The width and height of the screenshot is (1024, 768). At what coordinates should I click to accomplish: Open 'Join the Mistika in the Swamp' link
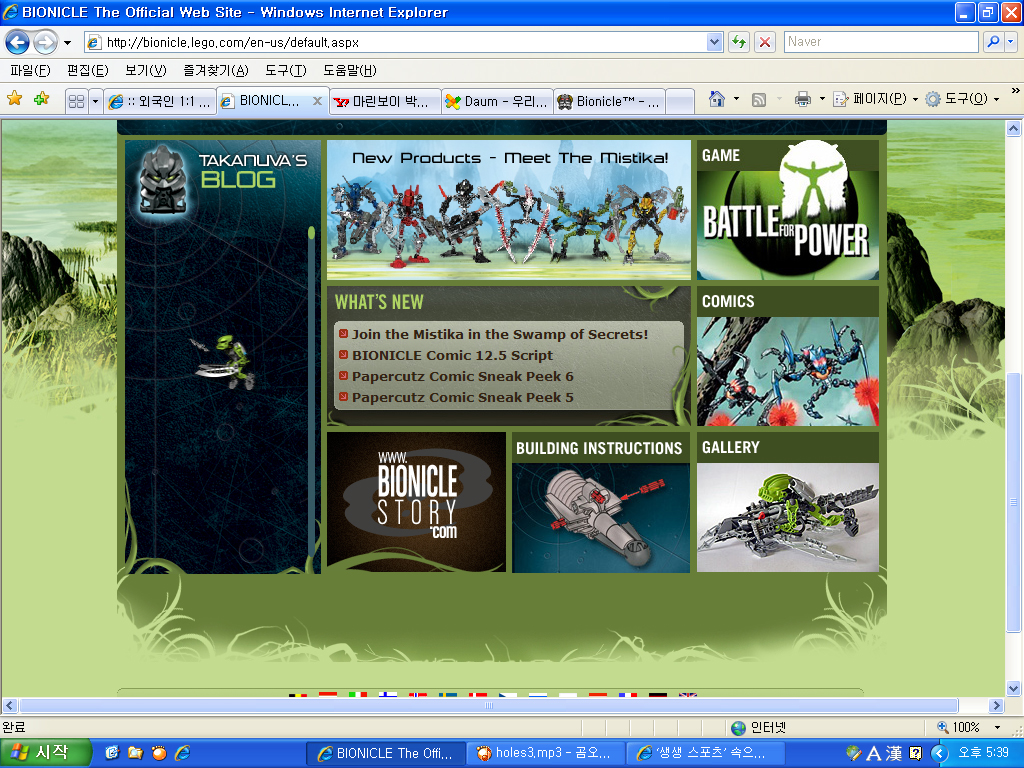(x=500, y=334)
